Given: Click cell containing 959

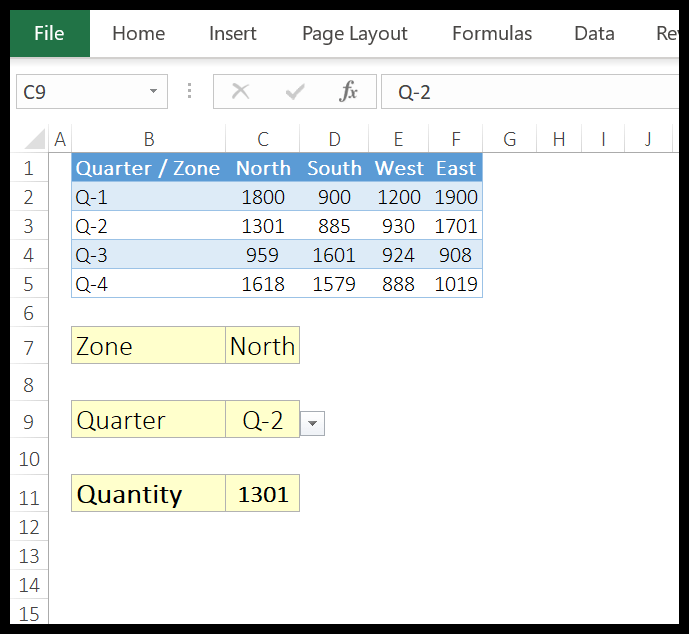Looking at the screenshot, I should pyautogui.click(x=263, y=255).
